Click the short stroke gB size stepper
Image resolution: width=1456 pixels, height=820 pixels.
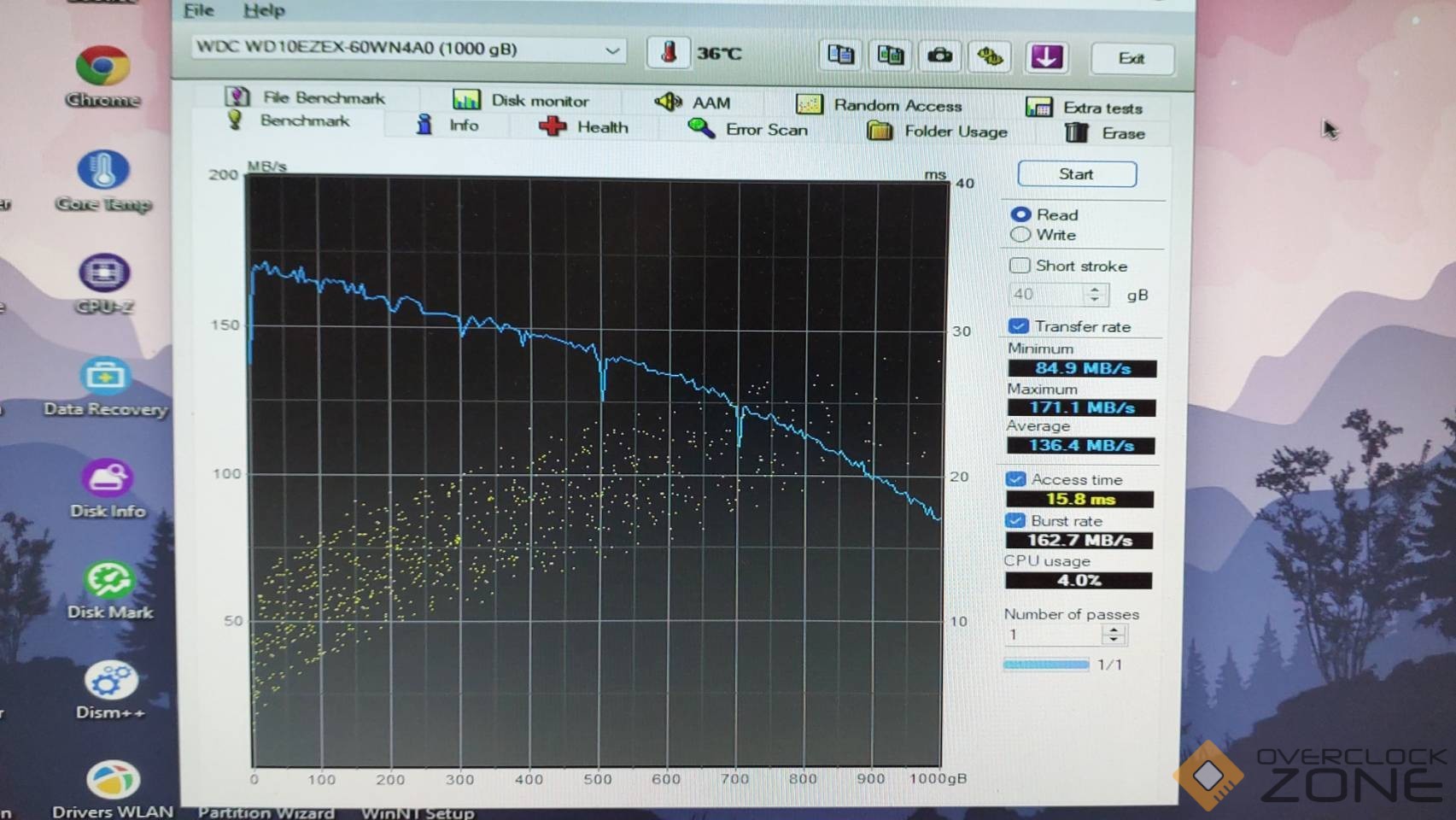pos(1095,295)
